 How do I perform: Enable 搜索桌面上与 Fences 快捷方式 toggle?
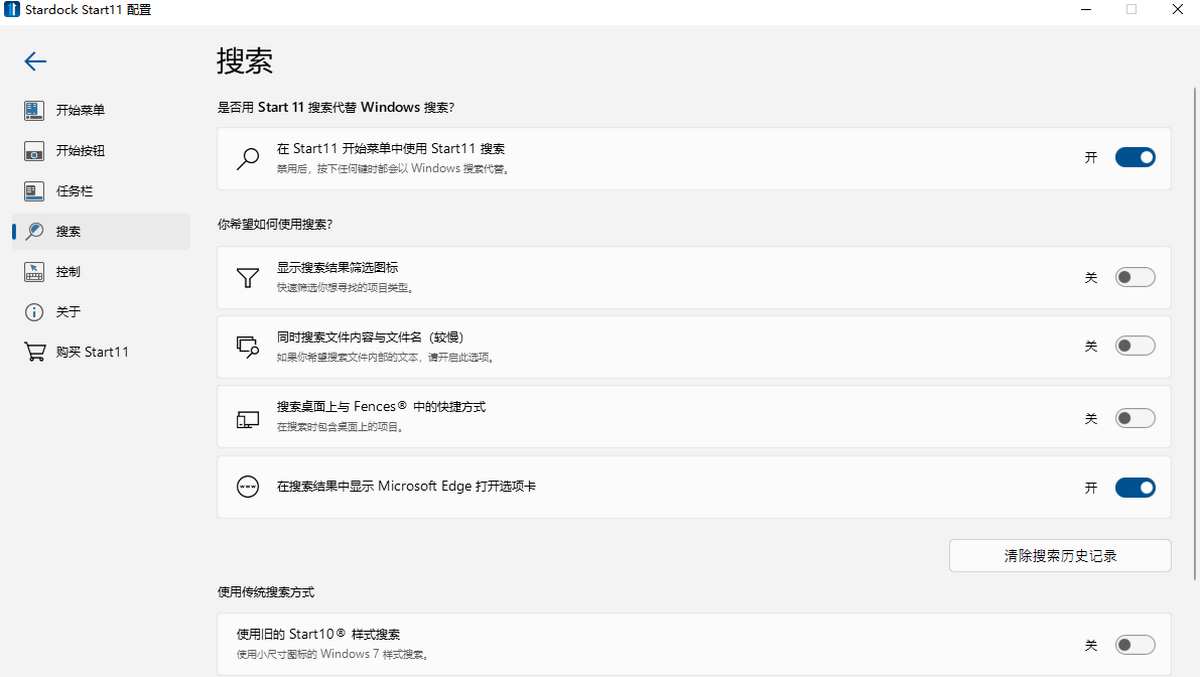coord(1135,418)
